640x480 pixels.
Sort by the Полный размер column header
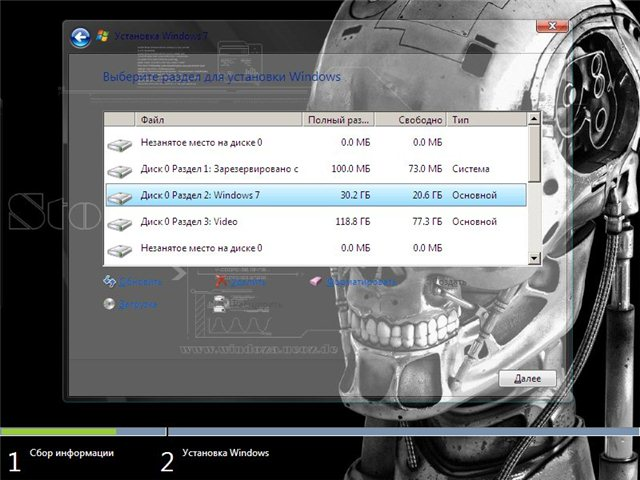(x=340, y=119)
